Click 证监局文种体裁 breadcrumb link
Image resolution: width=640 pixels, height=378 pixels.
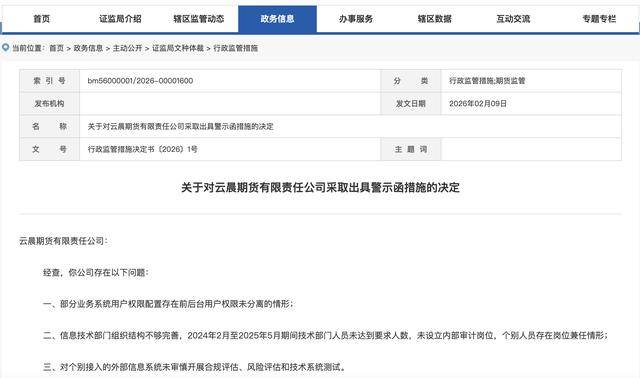(178, 48)
